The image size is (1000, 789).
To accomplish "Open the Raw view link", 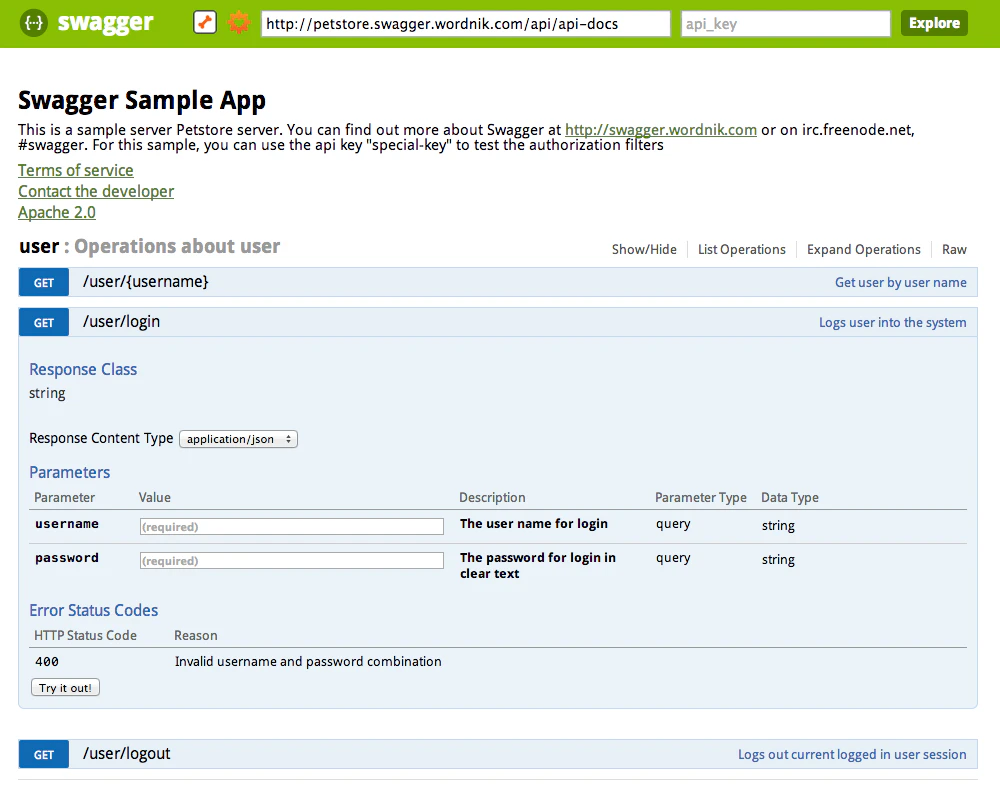I will coord(954,249).
